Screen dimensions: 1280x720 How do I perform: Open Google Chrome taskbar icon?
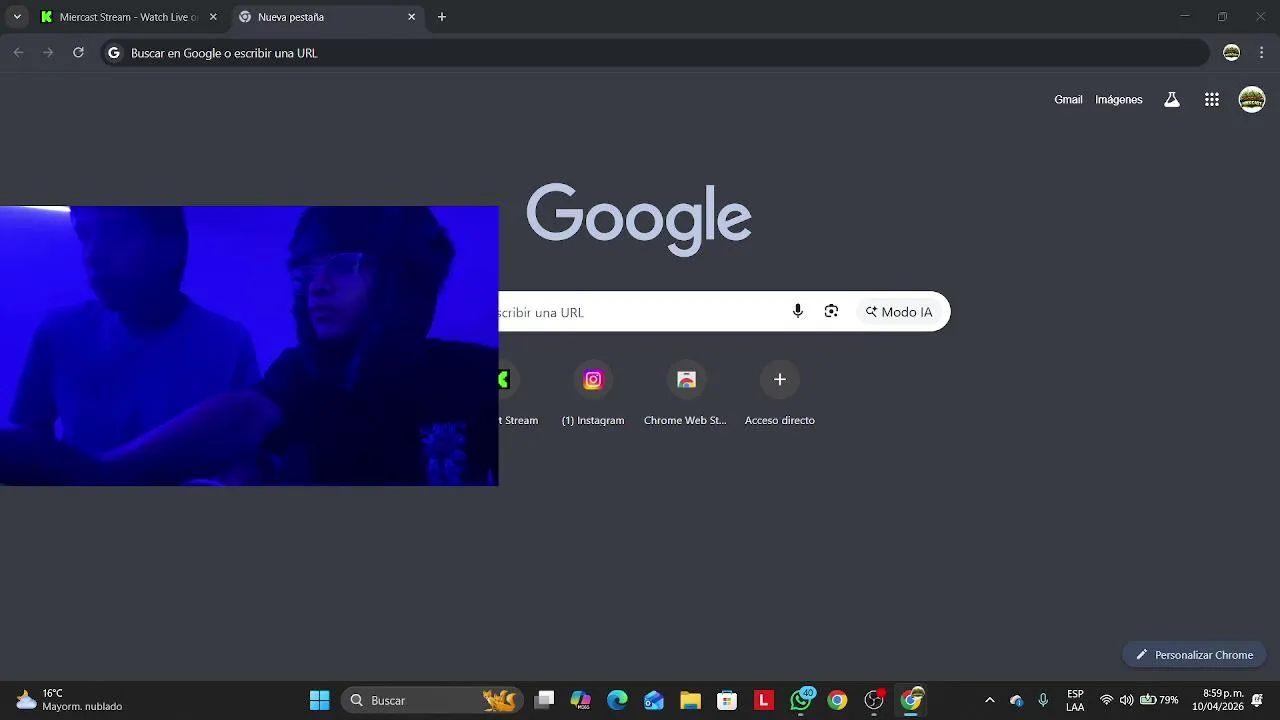[x=837, y=700]
